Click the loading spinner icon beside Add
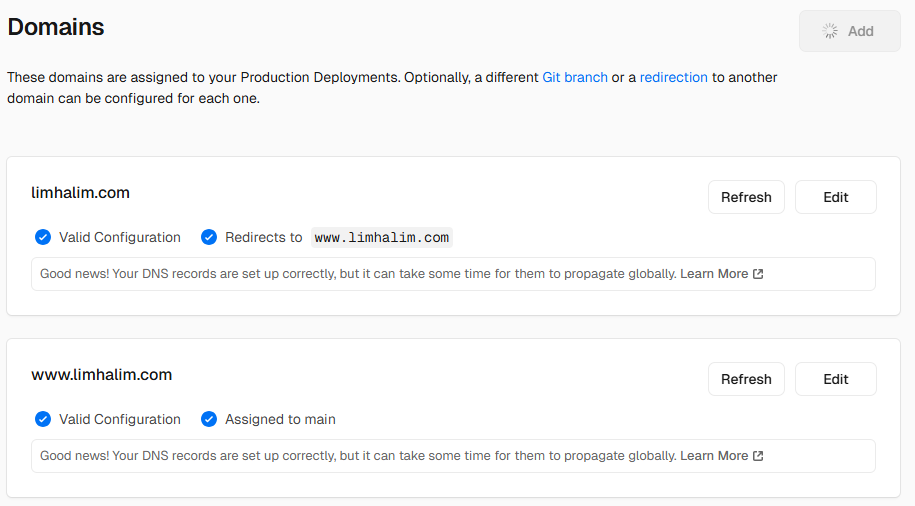Viewport: 915px width, 506px height. tap(830, 31)
